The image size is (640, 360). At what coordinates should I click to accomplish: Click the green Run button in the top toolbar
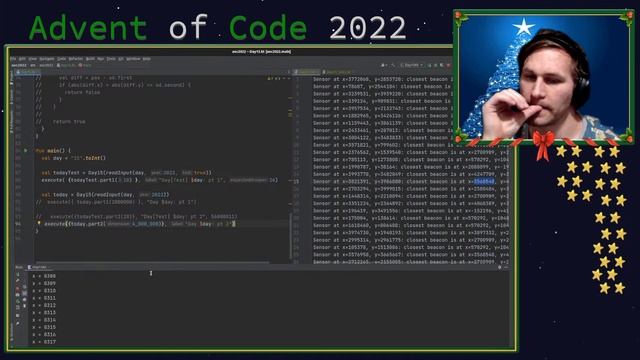tap(429, 65)
